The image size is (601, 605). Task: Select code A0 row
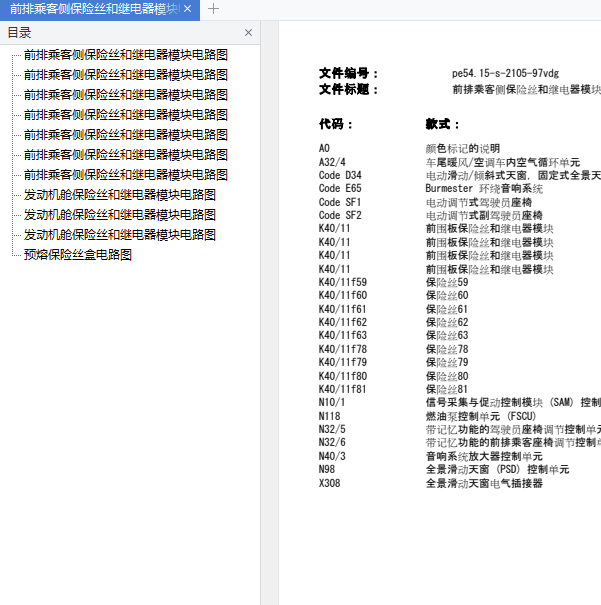(324, 148)
